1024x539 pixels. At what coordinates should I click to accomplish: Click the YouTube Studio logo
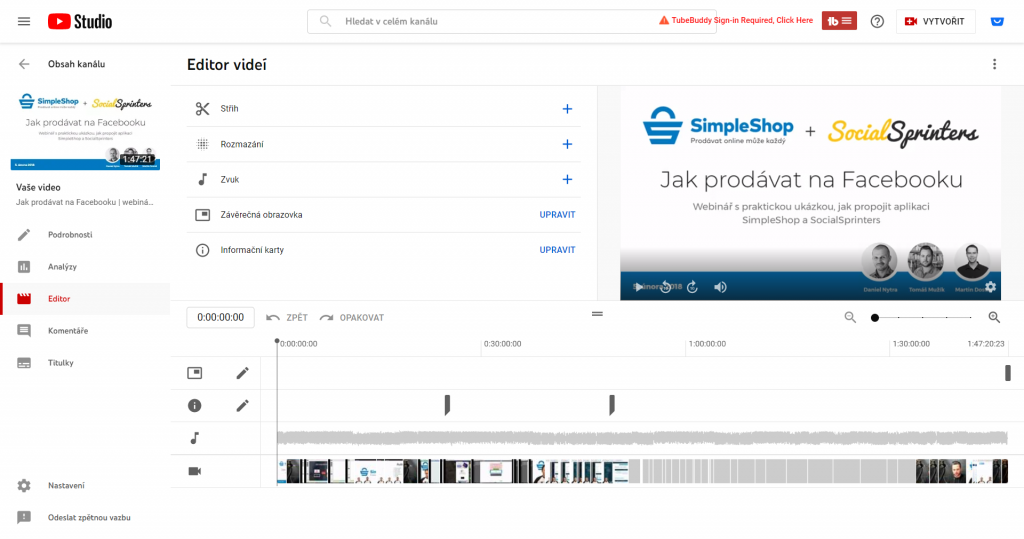[x=80, y=22]
